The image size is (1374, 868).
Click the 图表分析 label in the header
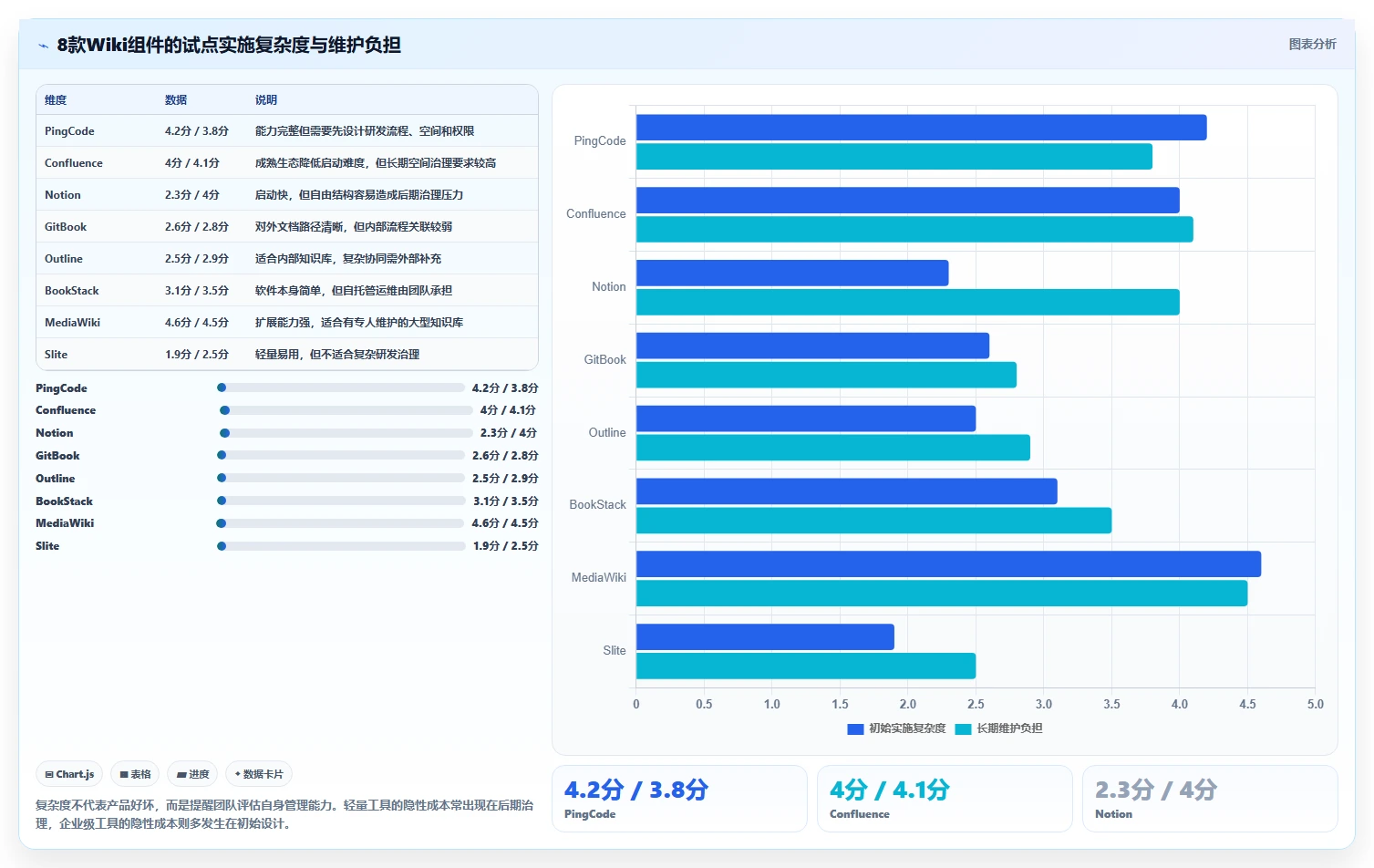click(1312, 44)
